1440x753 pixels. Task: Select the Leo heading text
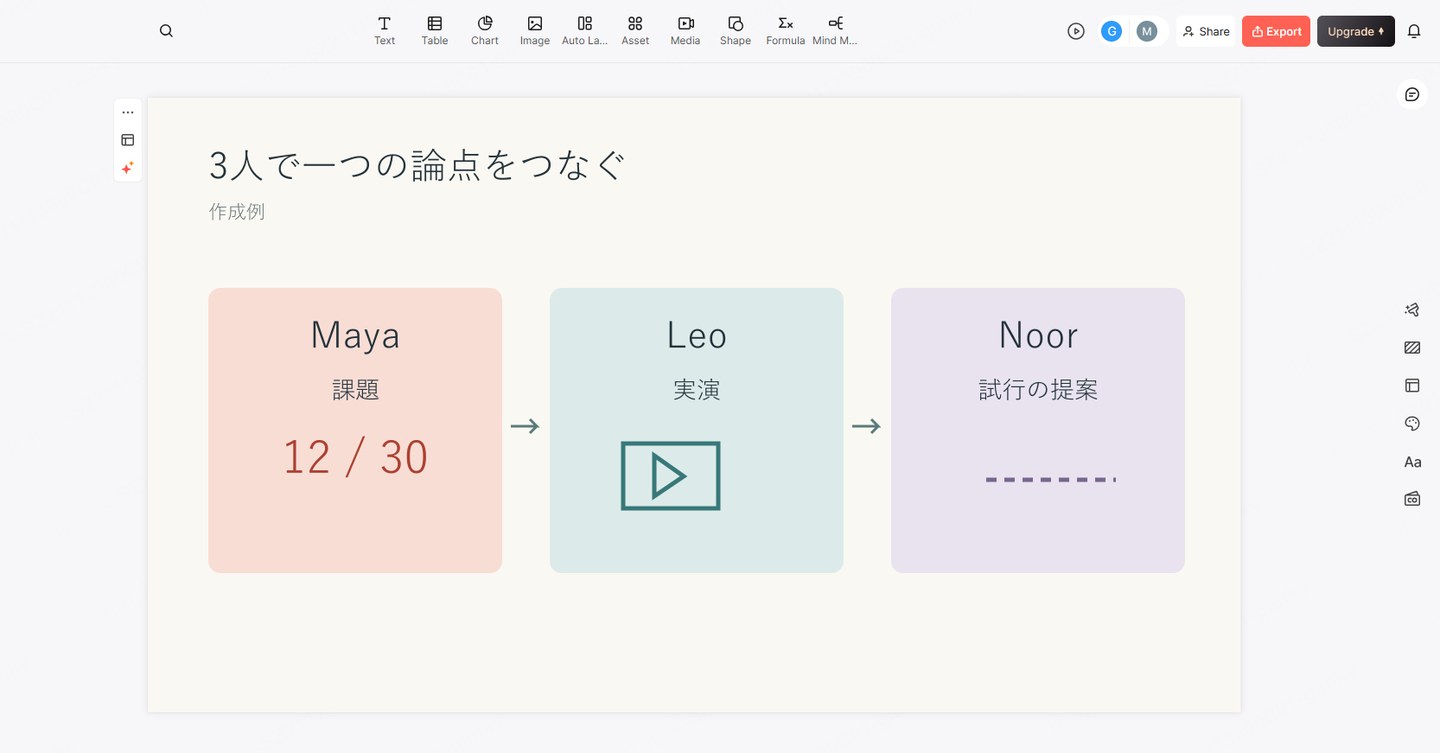696,335
